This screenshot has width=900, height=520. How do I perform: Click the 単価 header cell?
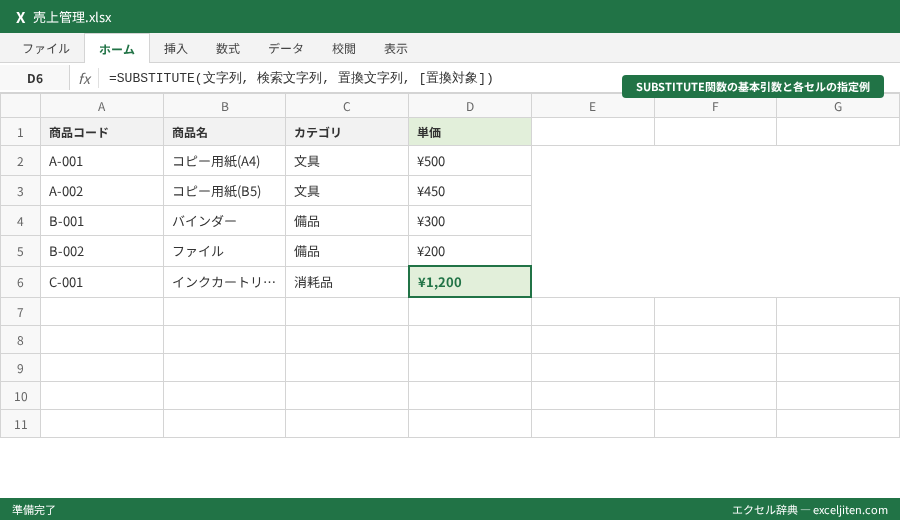click(x=470, y=133)
